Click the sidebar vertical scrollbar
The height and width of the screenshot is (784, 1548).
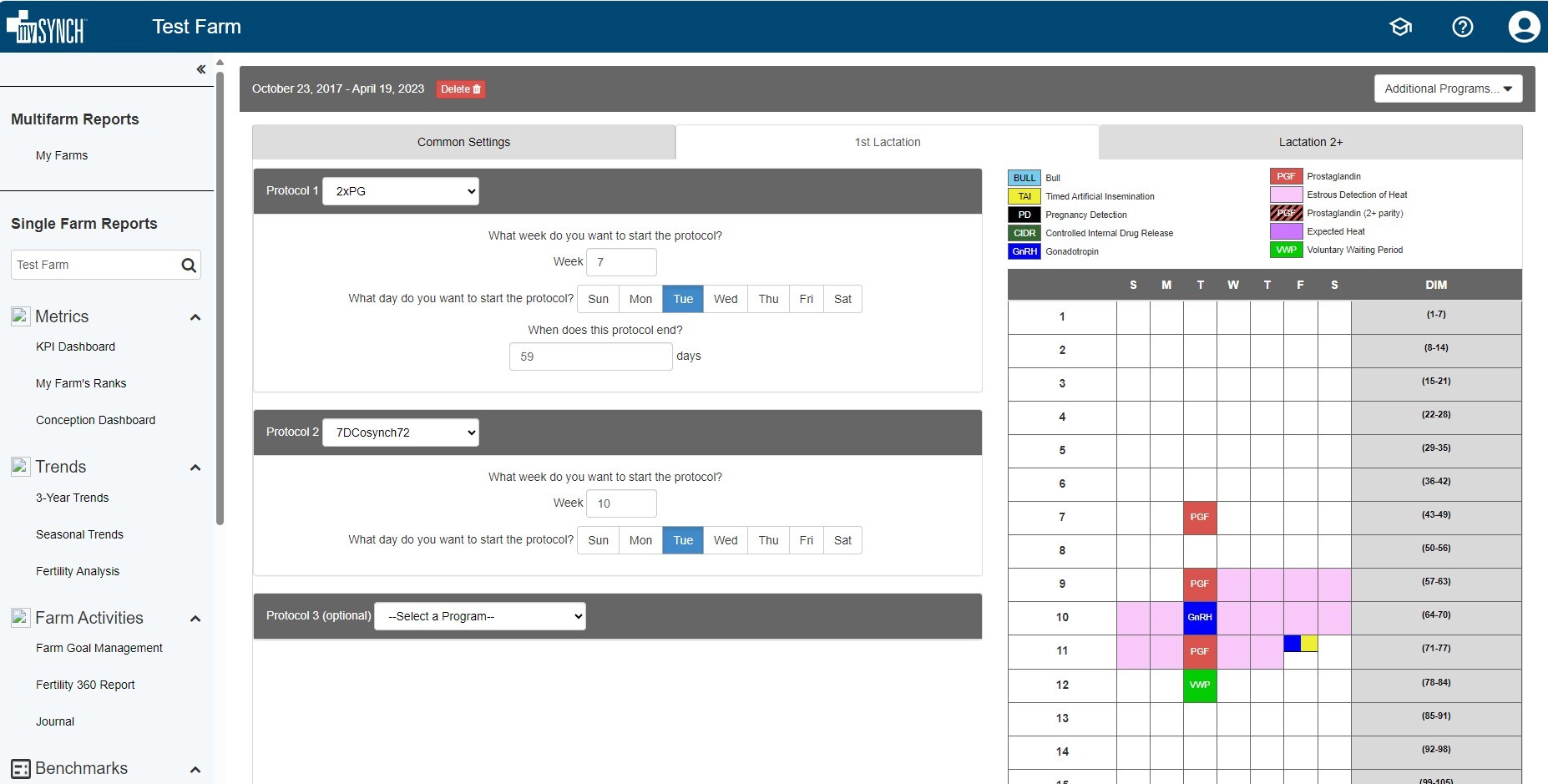(220, 298)
